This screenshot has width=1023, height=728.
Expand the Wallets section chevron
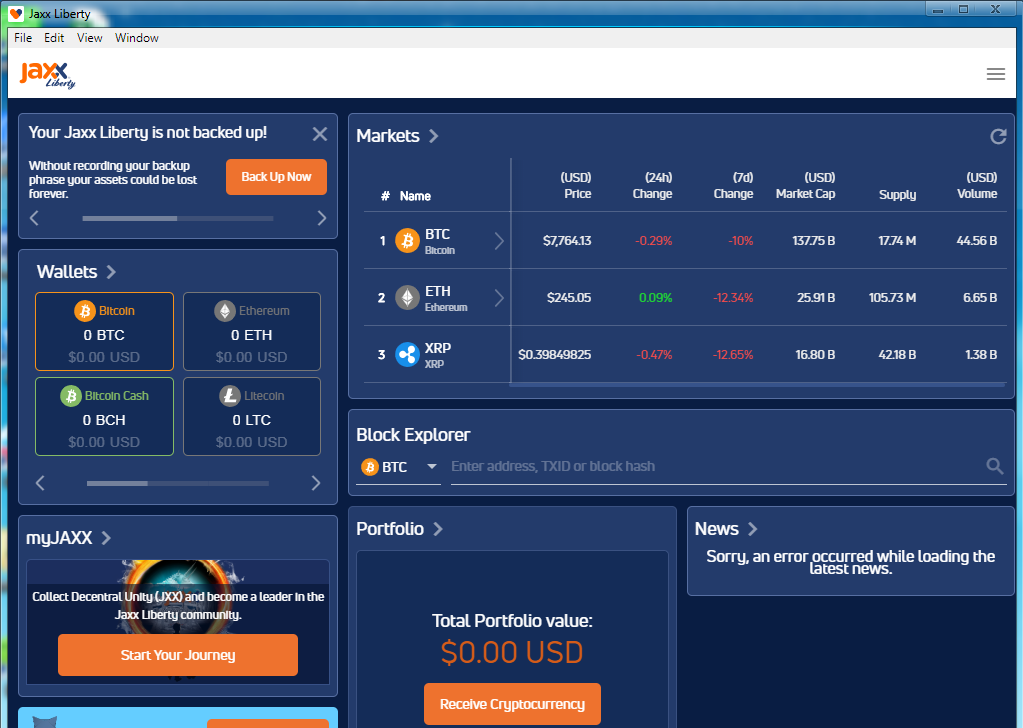click(111, 272)
